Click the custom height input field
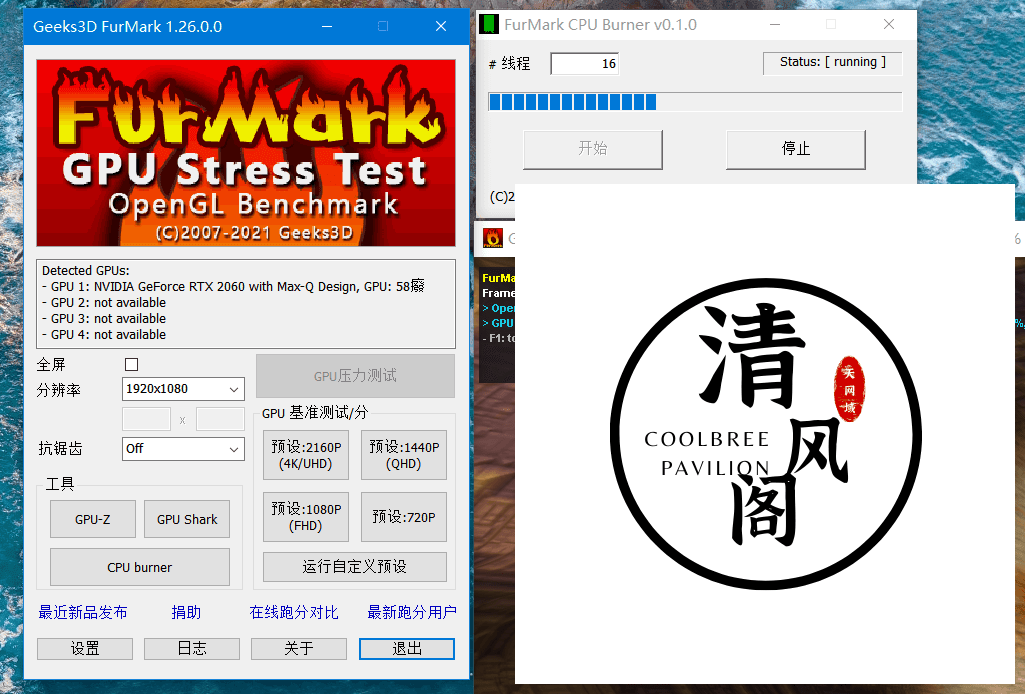The width and height of the screenshot is (1025, 694). (220, 419)
